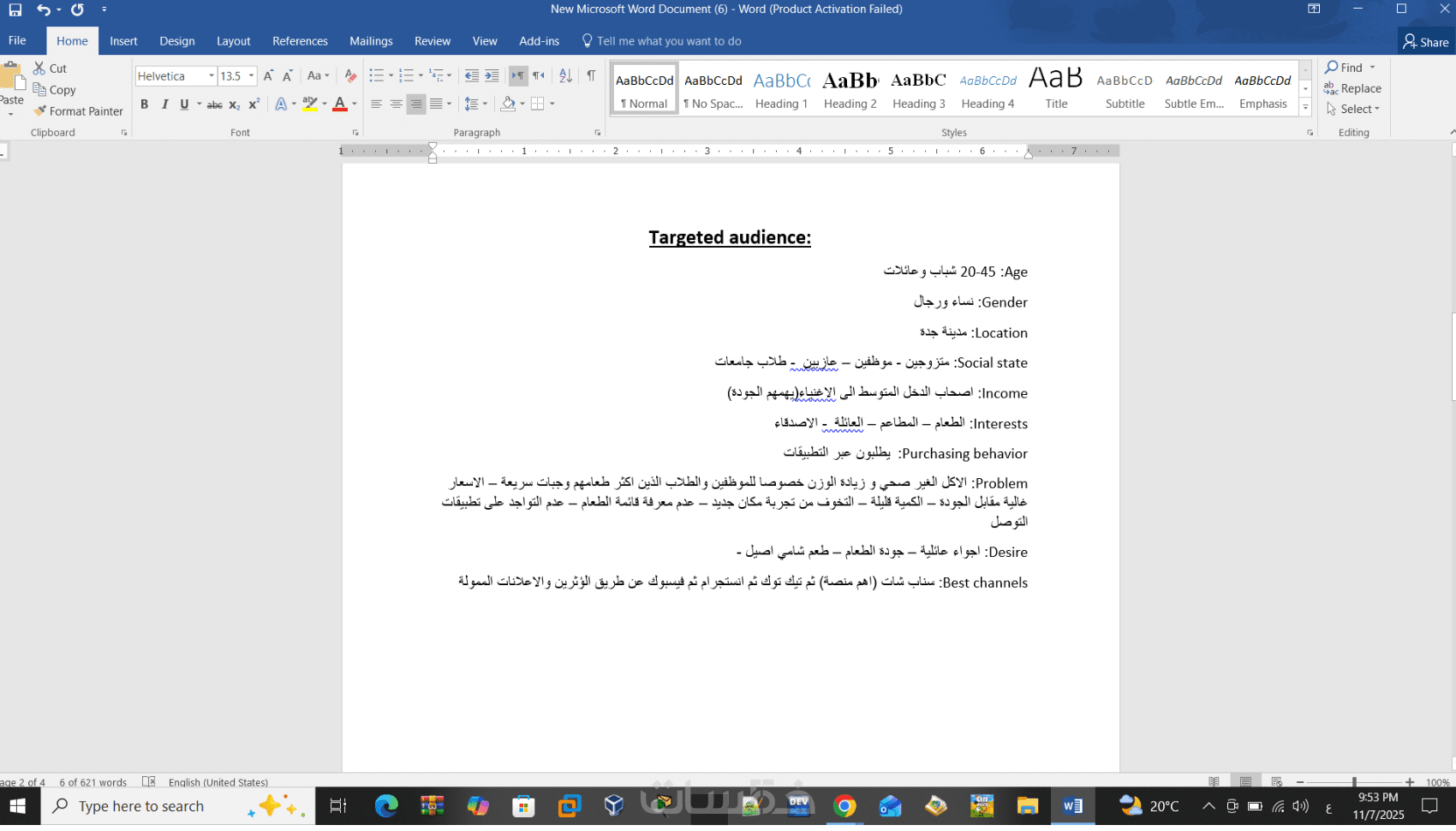This screenshot has width=1456, height=831.
Task: Expand the Styles gallery More button
Action: pos(1305,107)
